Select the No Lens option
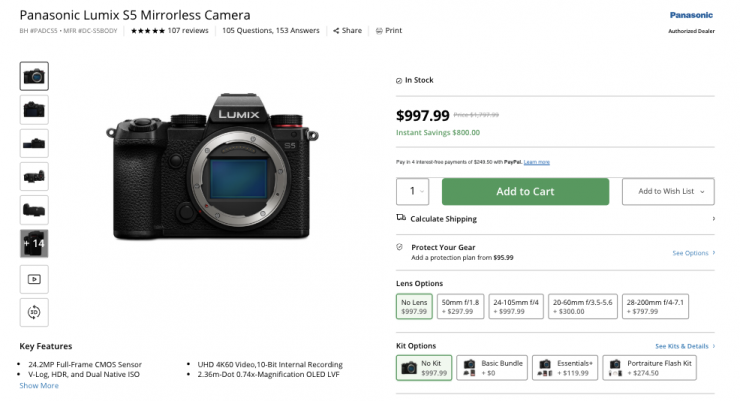 414,307
